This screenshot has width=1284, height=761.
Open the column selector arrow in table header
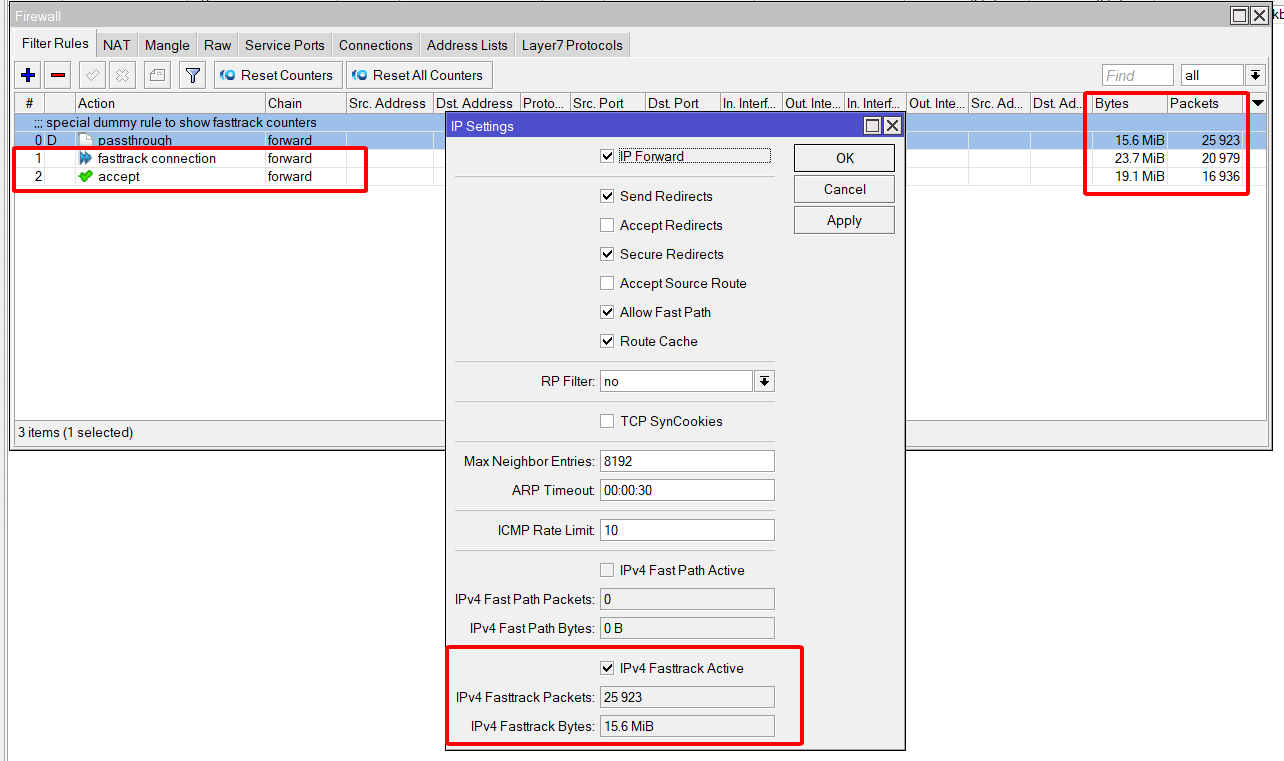[1258, 103]
